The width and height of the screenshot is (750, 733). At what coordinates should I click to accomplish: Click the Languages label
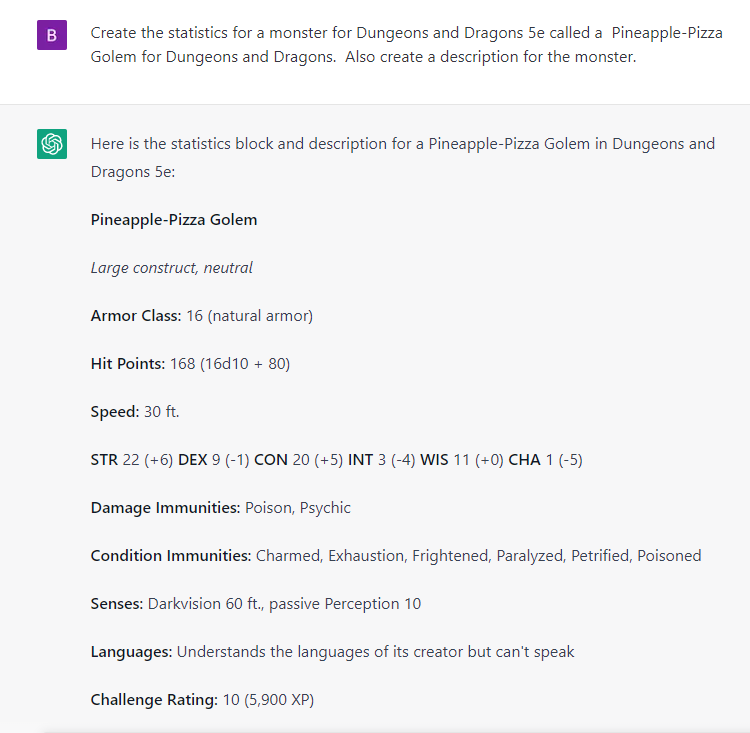tap(131, 652)
